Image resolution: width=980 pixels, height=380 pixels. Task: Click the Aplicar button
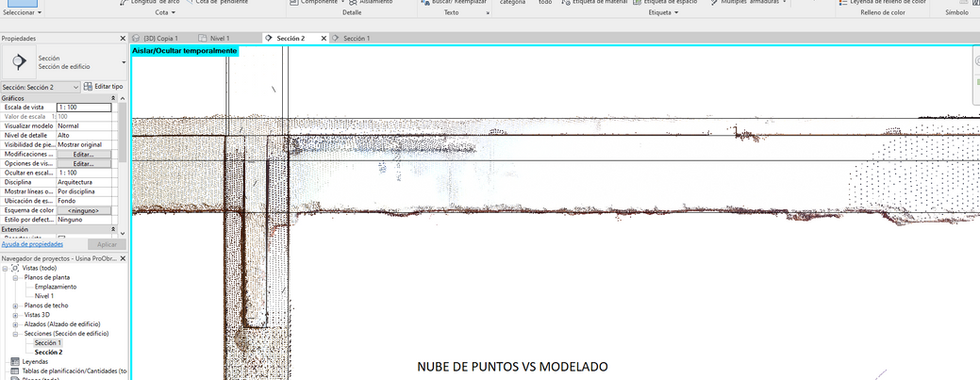(107, 244)
